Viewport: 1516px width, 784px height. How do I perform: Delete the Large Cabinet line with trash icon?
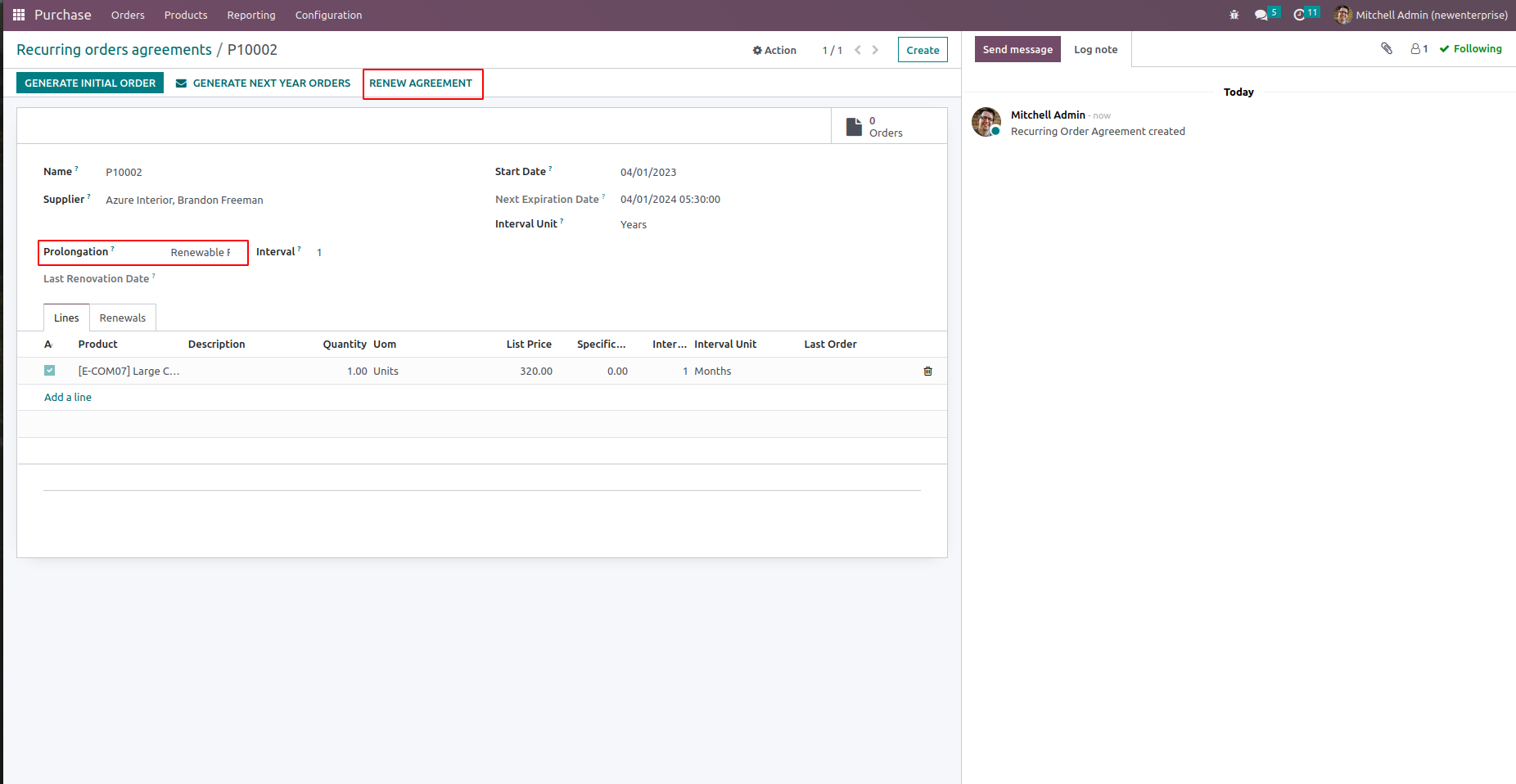point(927,372)
